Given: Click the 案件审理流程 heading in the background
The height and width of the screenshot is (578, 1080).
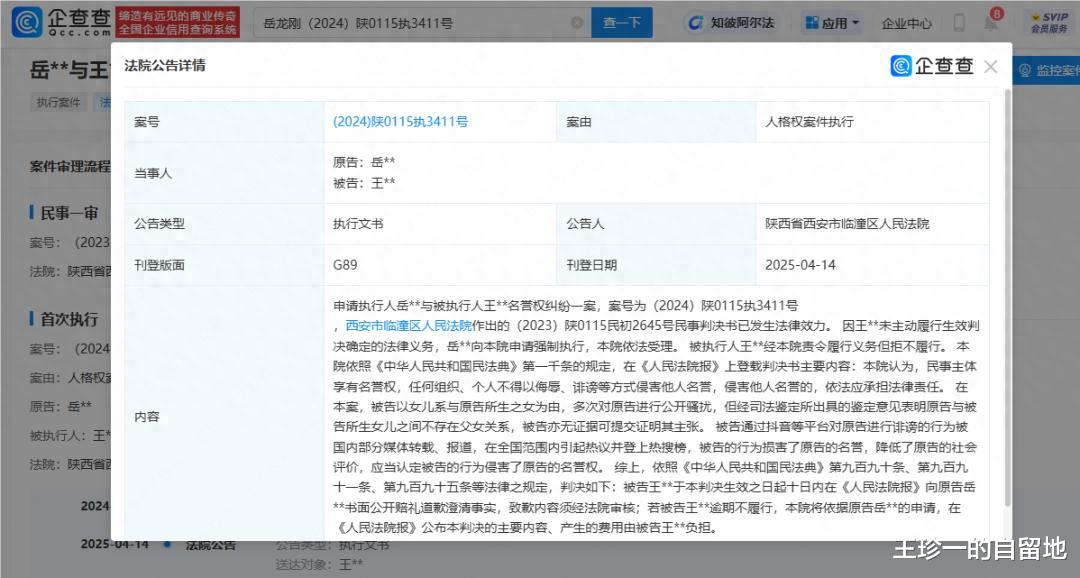Looking at the screenshot, I should pos(70,167).
